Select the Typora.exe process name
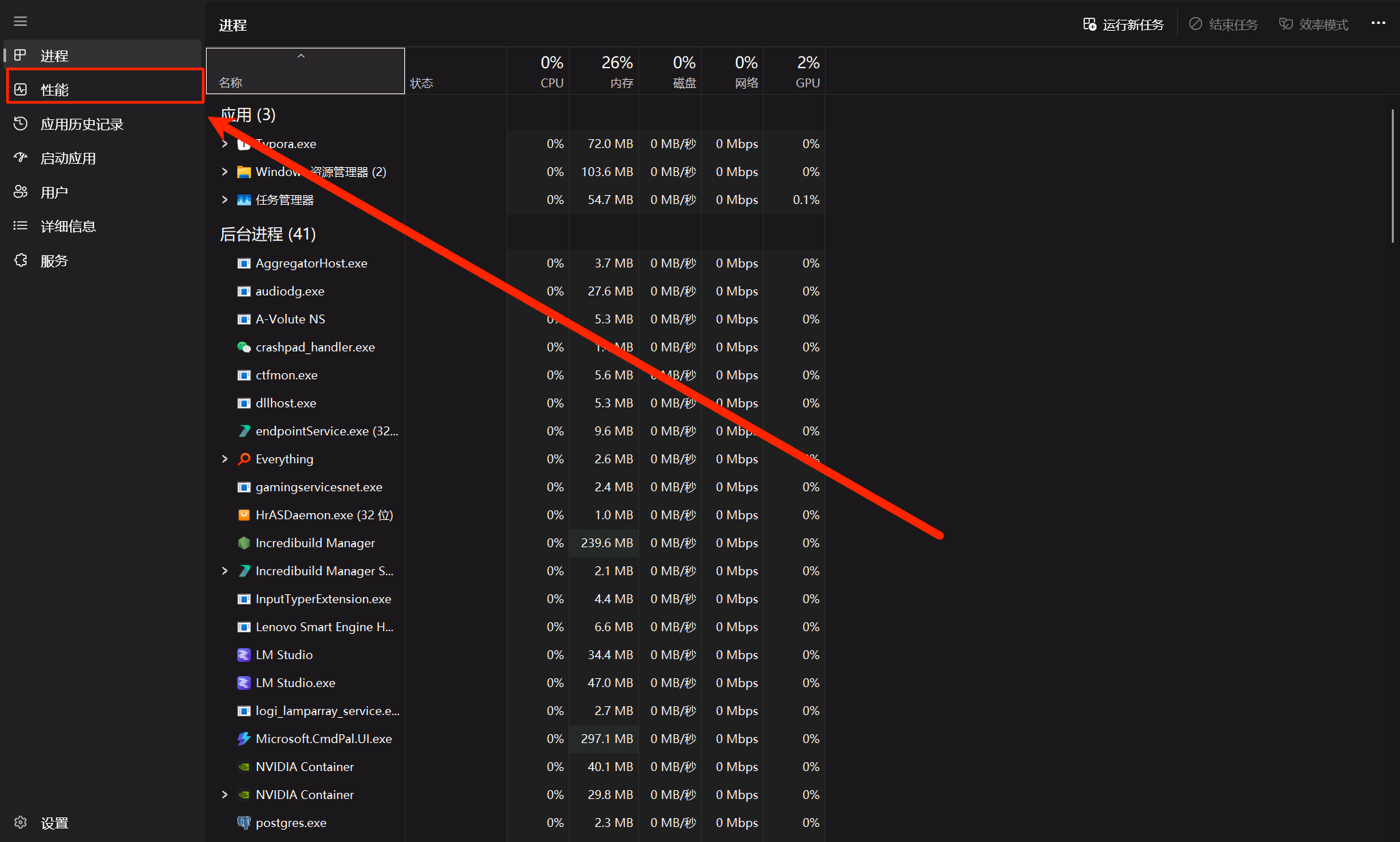This screenshot has height=842, width=1400. (286, 144)
